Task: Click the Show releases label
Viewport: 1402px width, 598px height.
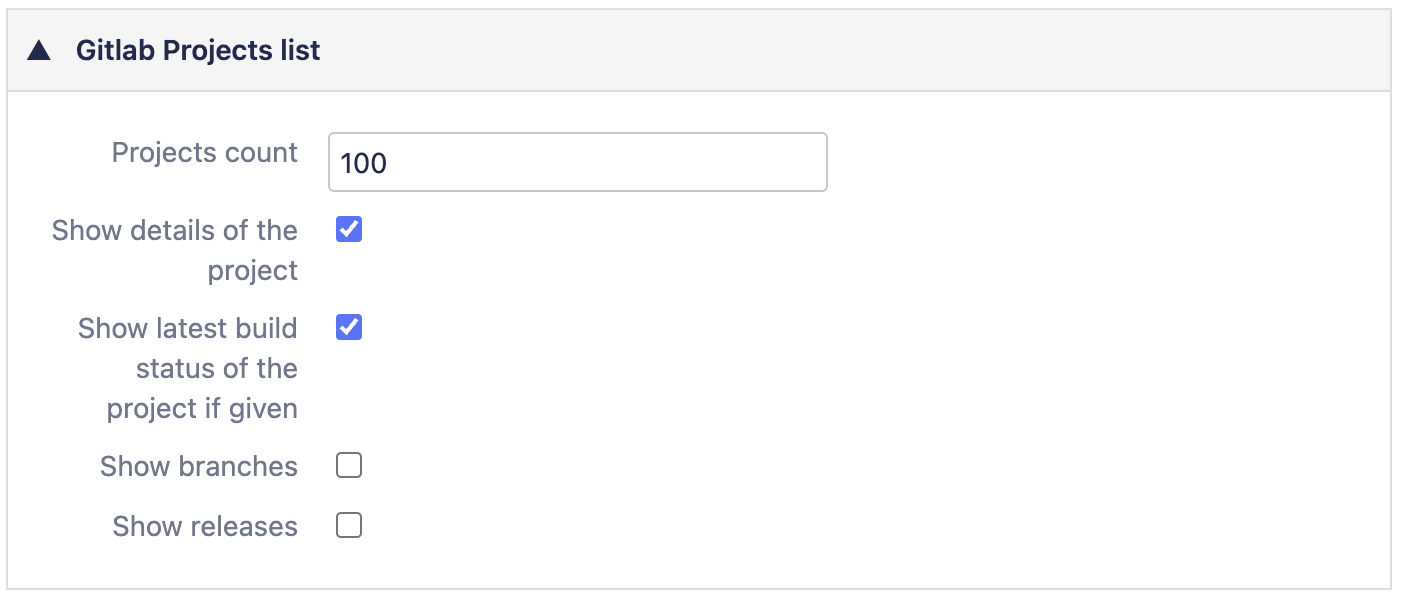Action: coord(205,526)
